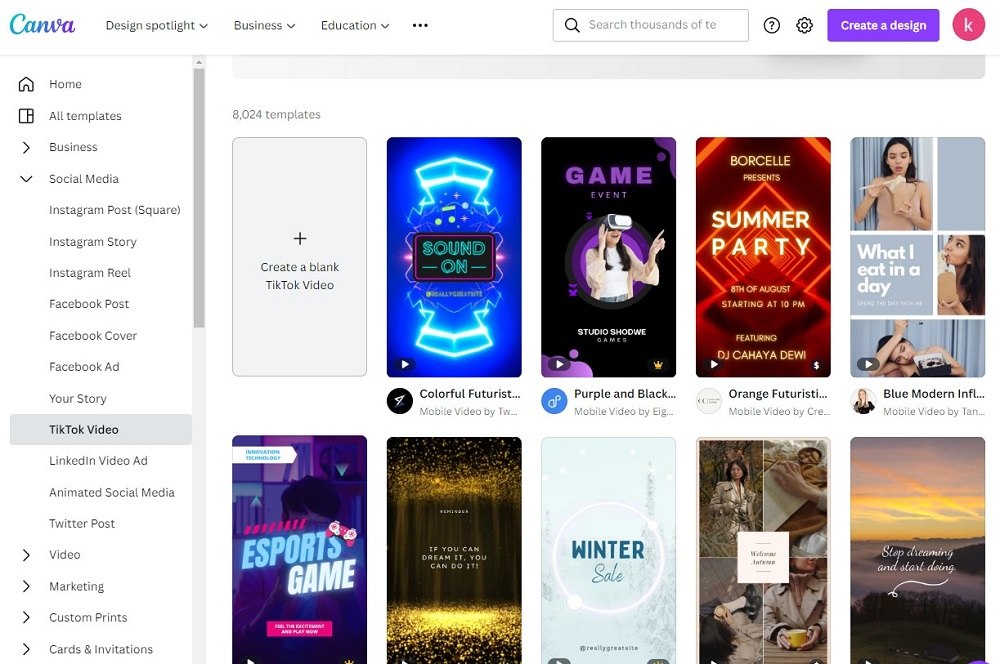Open your profile avatar menu
Screen dimensions: 1000x664
tap(967, 25)
